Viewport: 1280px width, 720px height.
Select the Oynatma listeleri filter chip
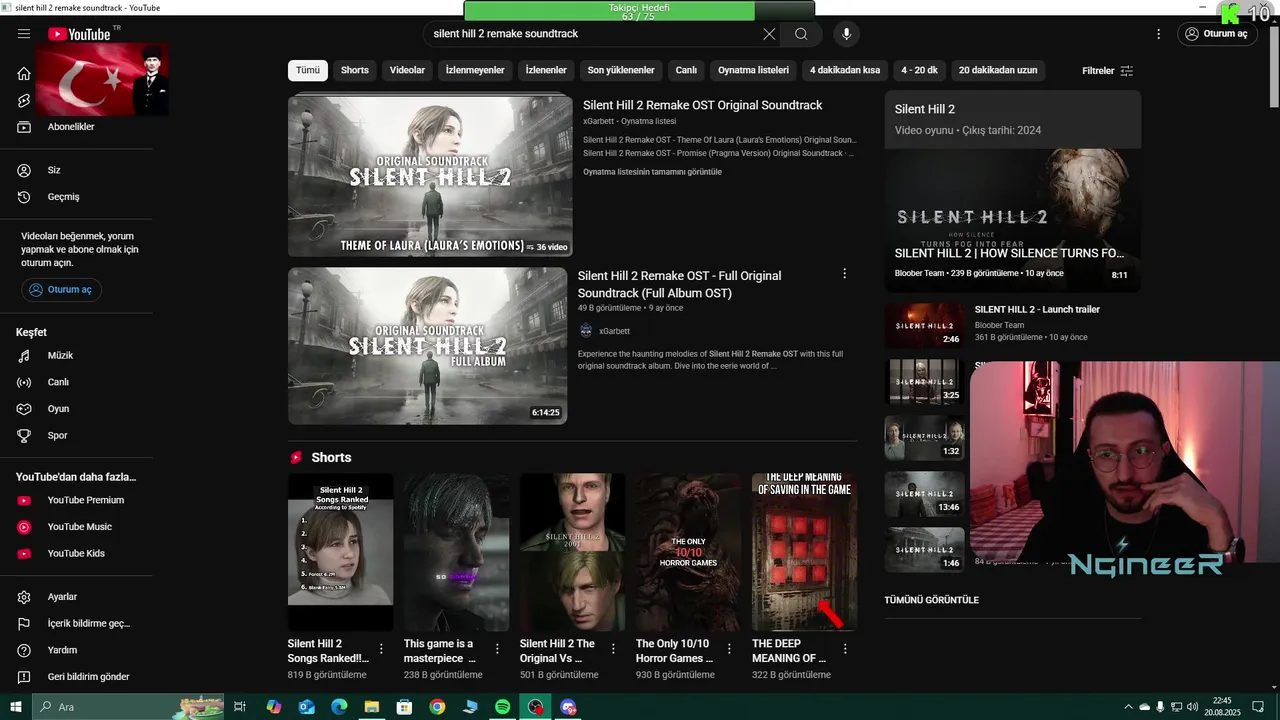[x=753, y=71]
